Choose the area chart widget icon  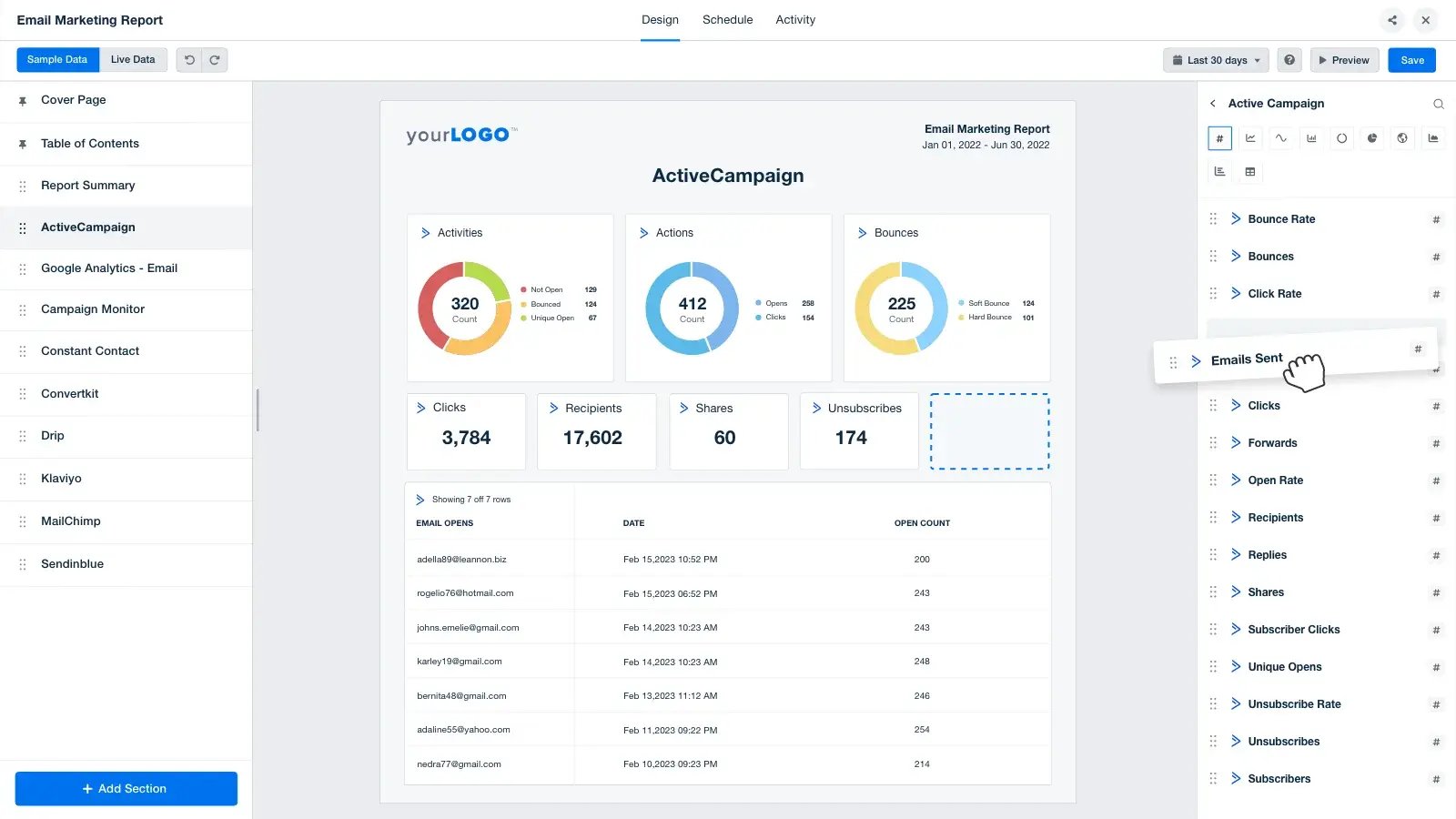click(x=1431, y=138)
